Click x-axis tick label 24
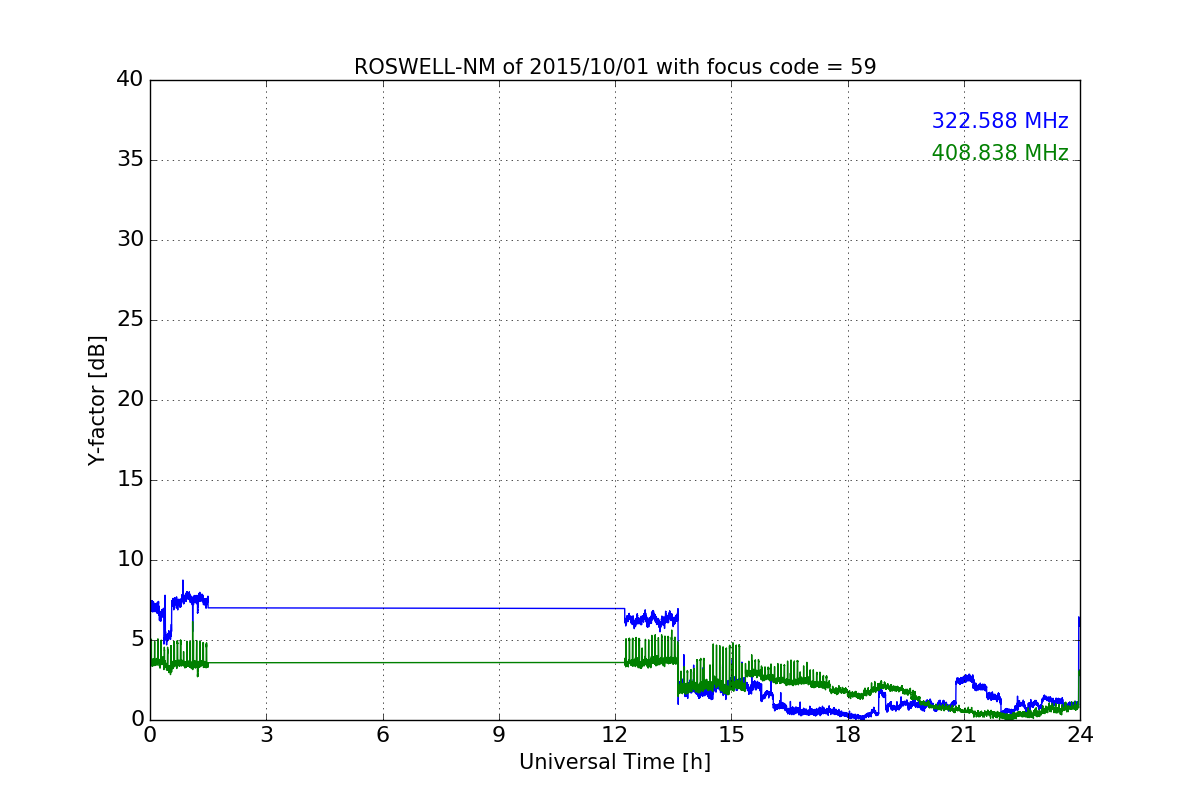The width and height of the screenshot is (1200, 800). [x=1080, y=735]
